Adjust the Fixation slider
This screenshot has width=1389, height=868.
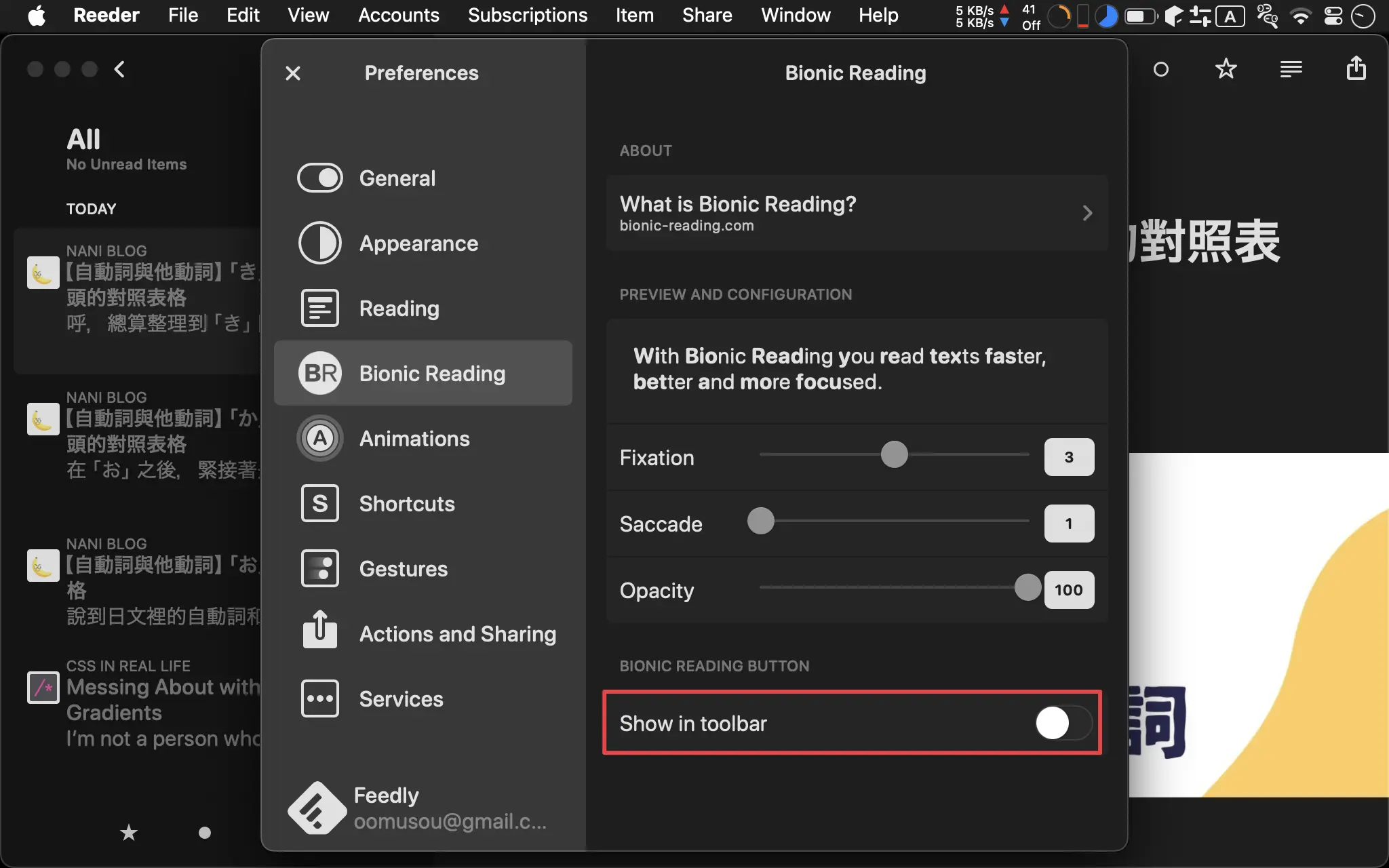pos(894,454)
